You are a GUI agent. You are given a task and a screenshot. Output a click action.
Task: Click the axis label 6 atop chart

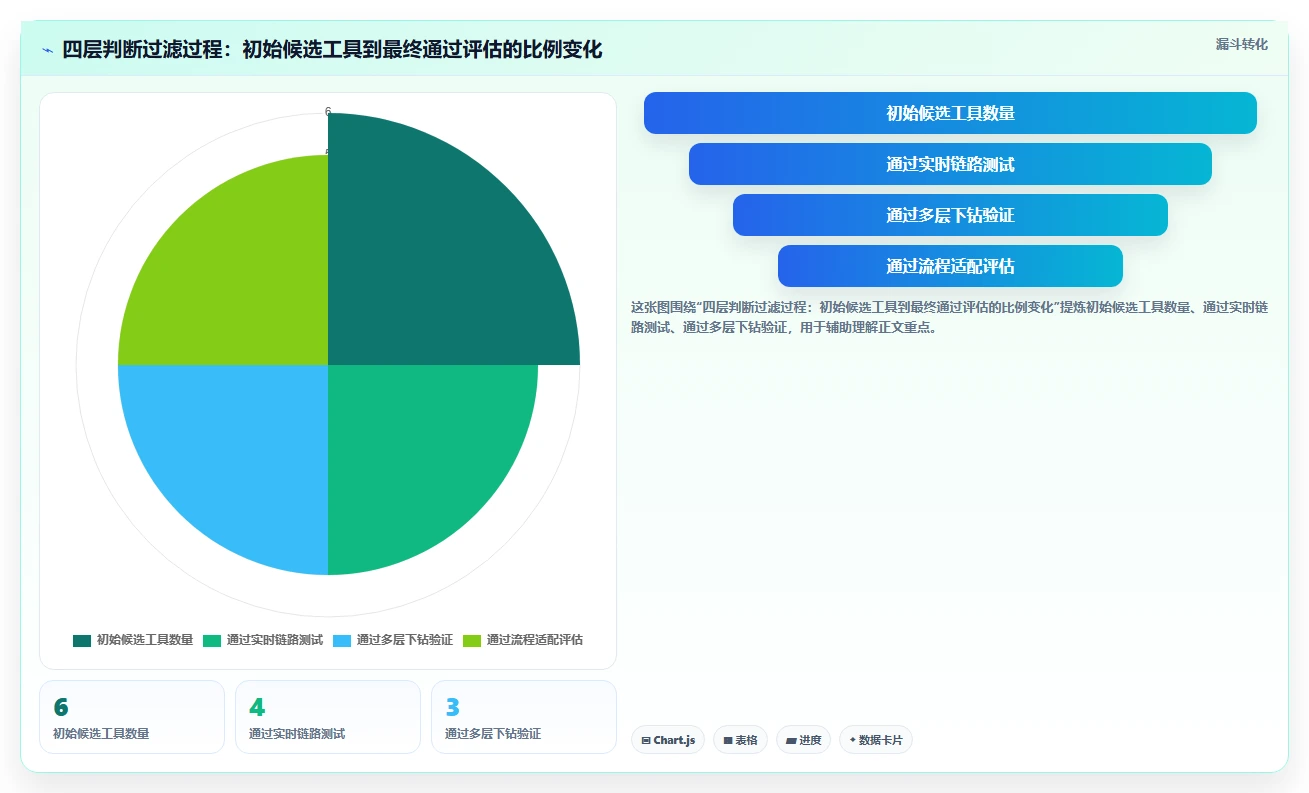click(x=328, y=111)
